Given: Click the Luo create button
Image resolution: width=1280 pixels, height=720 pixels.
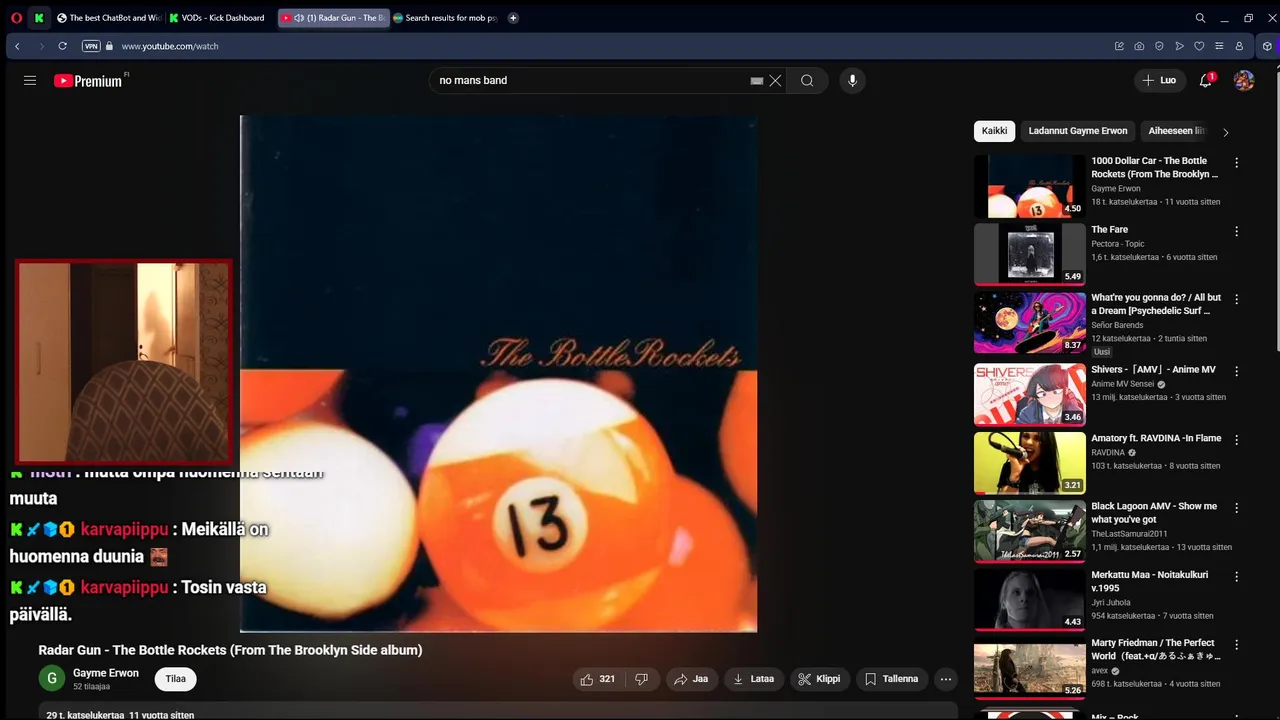Looking at the screenshot, I should click(1159, 80).
